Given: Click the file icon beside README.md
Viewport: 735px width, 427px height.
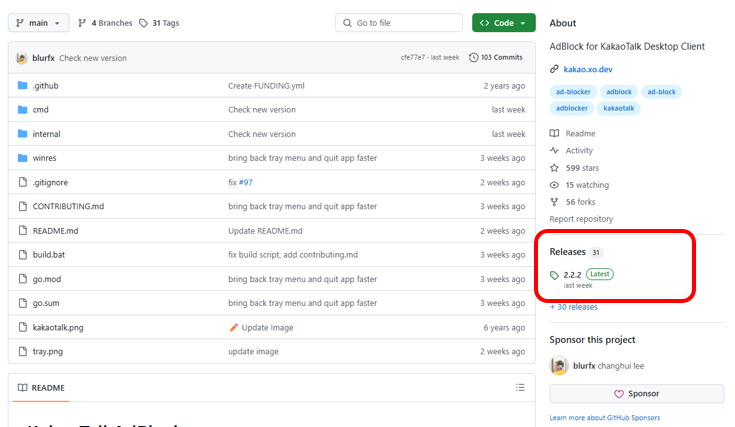Looking at the screenshot, I should click(x=22, y=231).
